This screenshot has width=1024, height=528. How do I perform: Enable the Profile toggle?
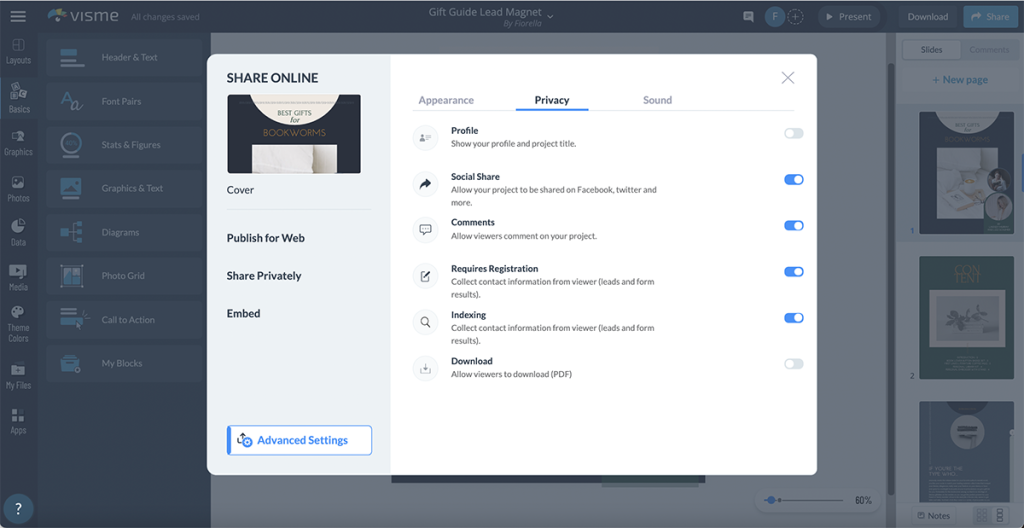pyautogui.click(x=793, y=133)
